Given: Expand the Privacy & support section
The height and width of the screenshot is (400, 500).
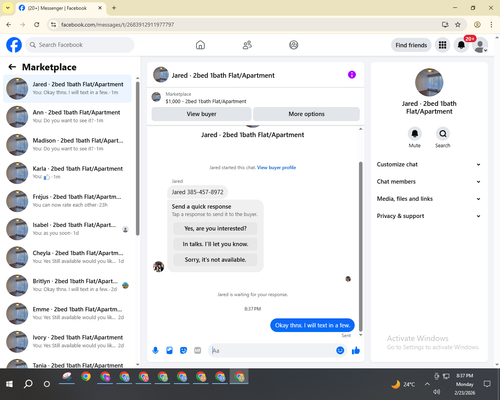Looking at the screenshot, I should coord(429,216).
